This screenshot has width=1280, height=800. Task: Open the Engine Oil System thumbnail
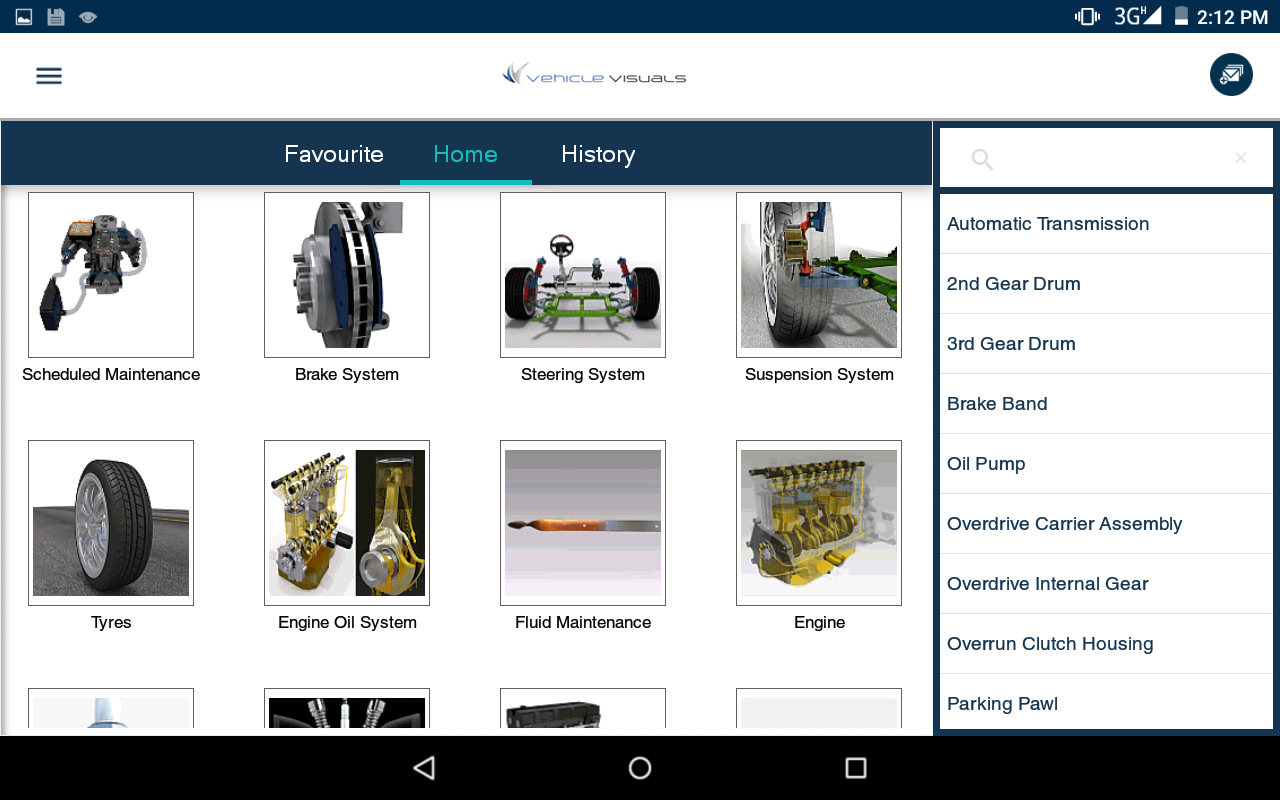(x=347, y=523)
